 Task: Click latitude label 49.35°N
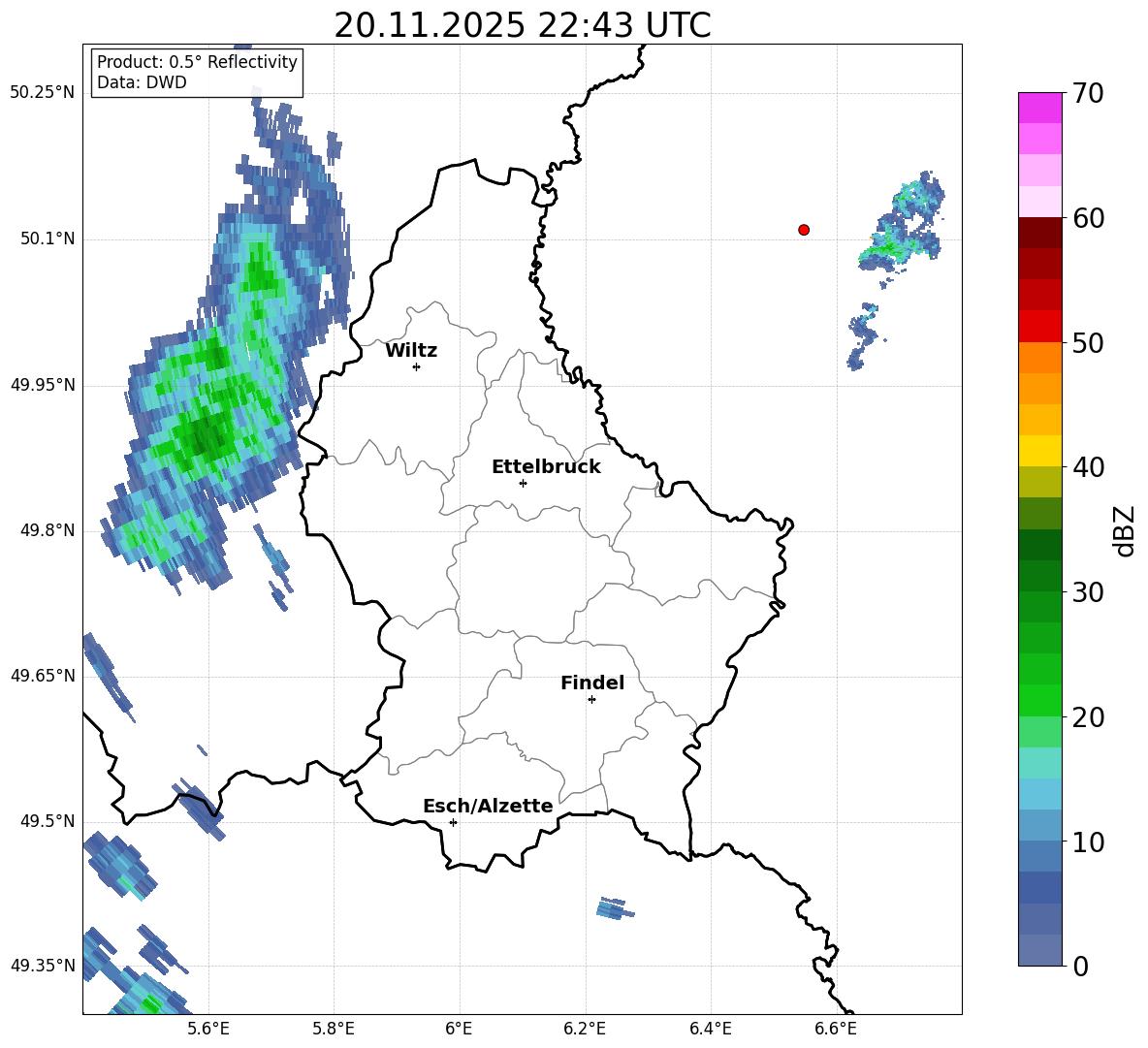click(43, 966)
